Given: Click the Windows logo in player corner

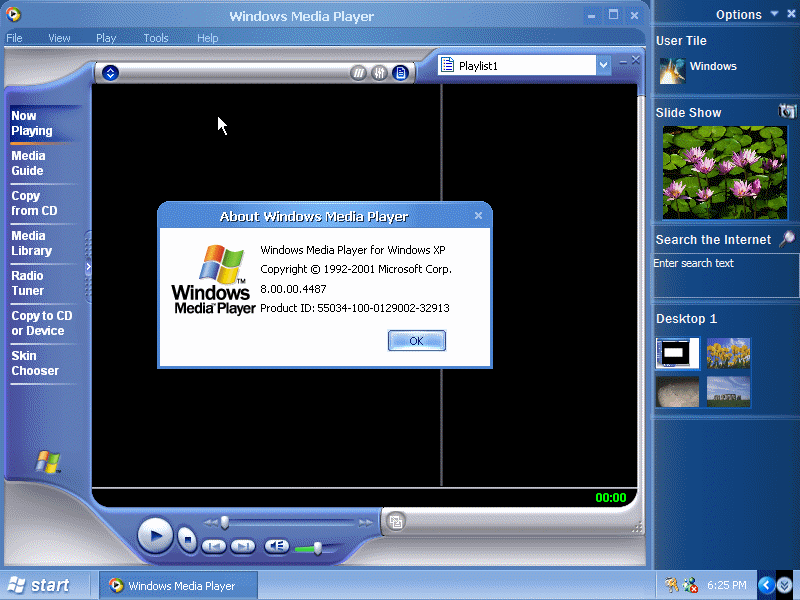Looking at the screenshot, I should tap(47, 462).
